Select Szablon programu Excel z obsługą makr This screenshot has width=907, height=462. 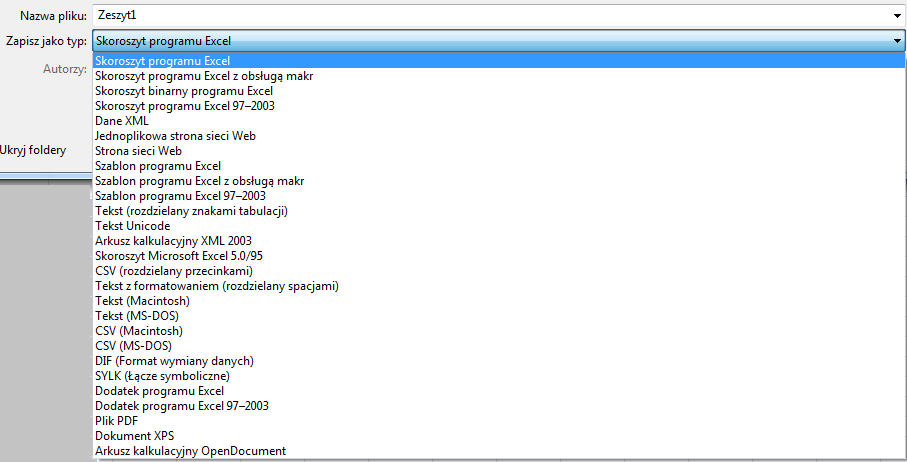pyautogui.click(x=499, y=181)
